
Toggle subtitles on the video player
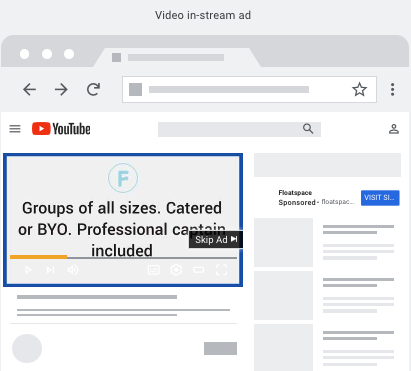click(x=154, y=270)
